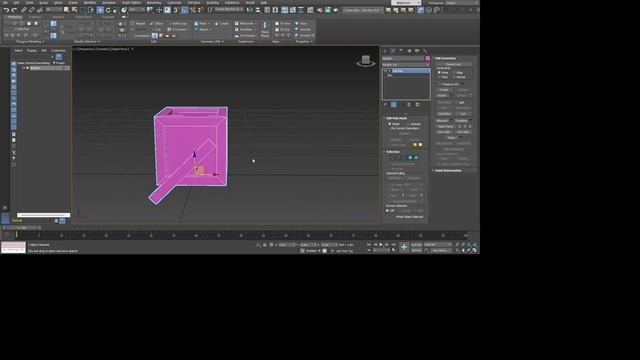Click the Select Object tool
Screen dimensions: 640x360
pyautogui.click(x=66, y=10)
